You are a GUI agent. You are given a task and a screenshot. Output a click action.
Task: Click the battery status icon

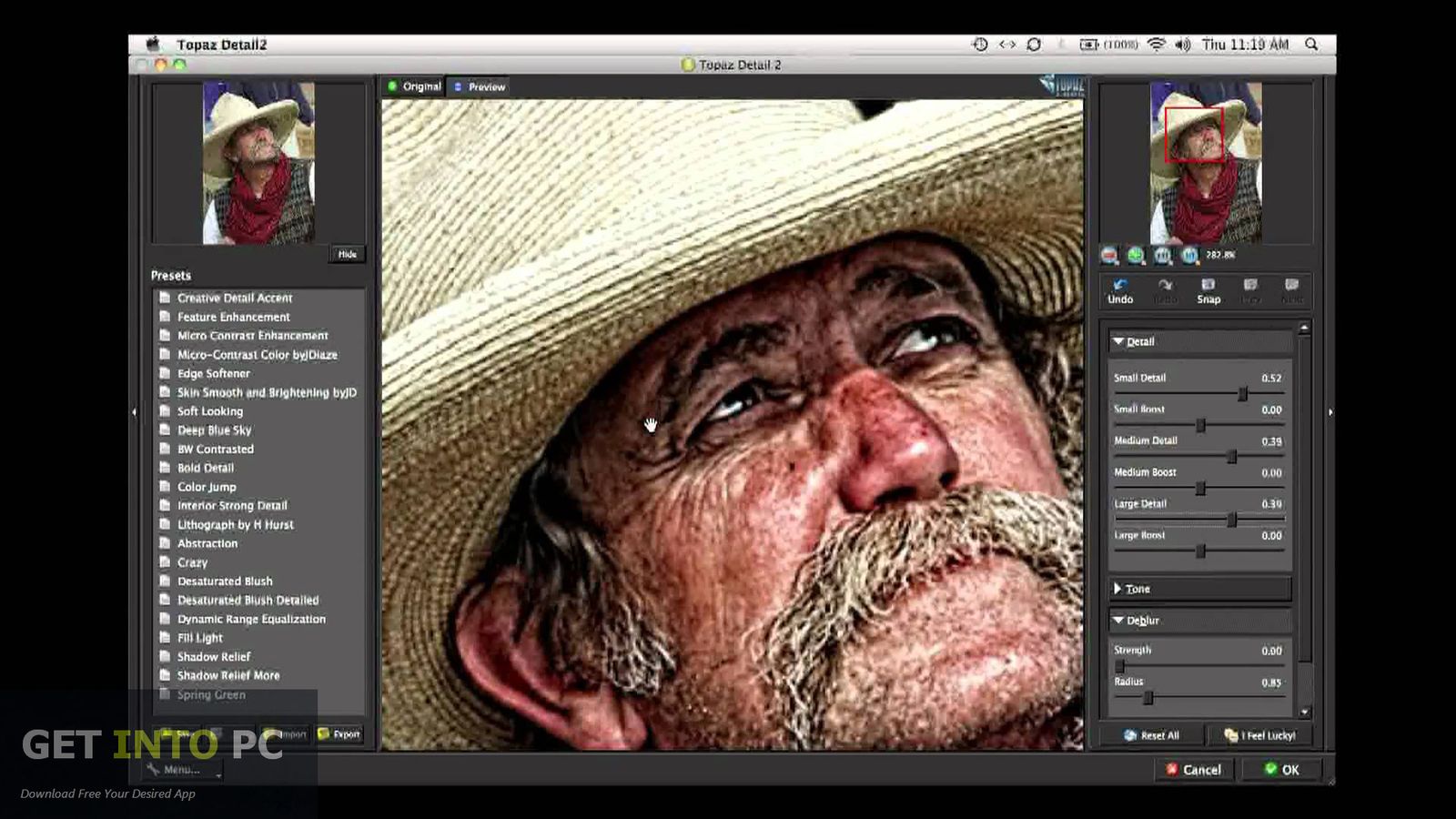tap(1088, 44)
